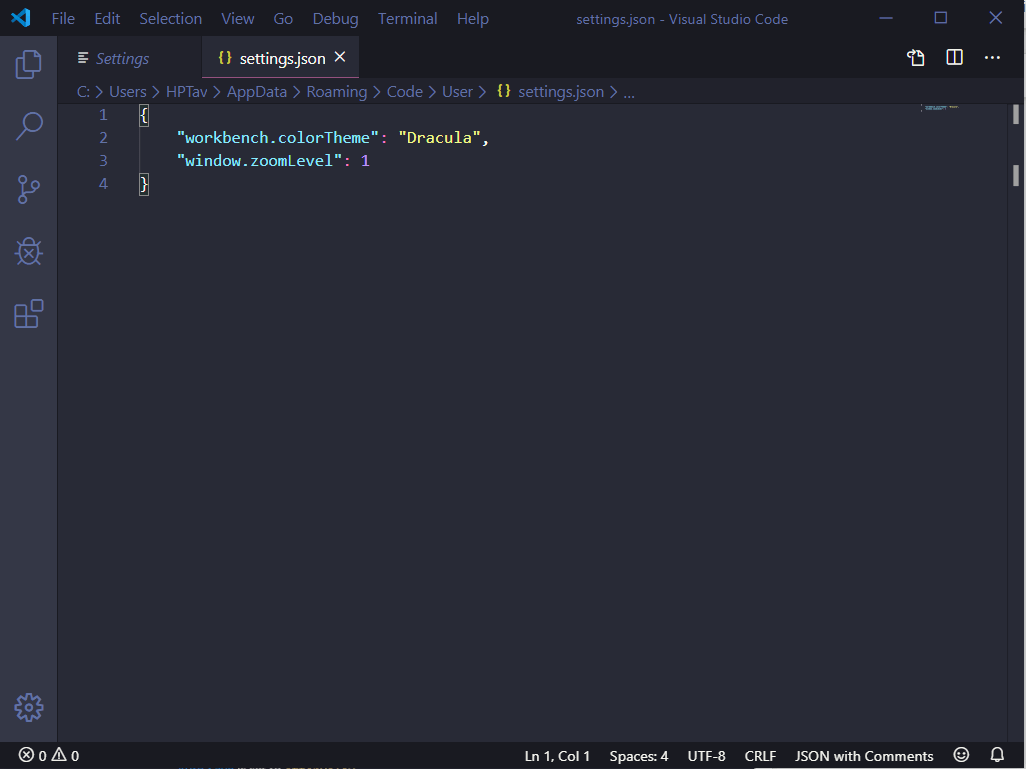
Task: Select the settings.json tab
Action: [x=281, y=58]
